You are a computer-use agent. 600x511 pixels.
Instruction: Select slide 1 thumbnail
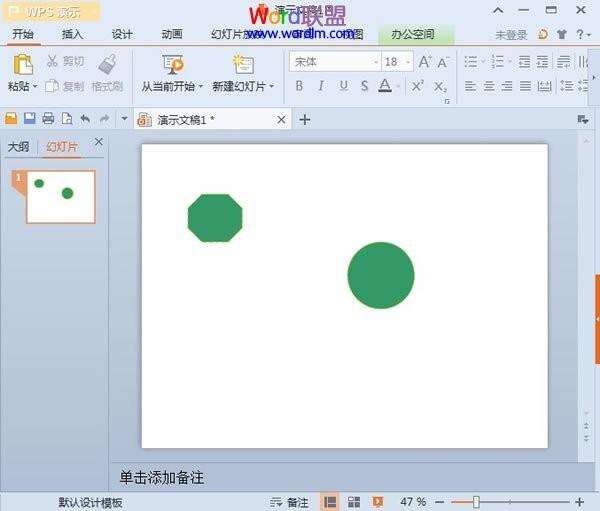pos(60,197)
